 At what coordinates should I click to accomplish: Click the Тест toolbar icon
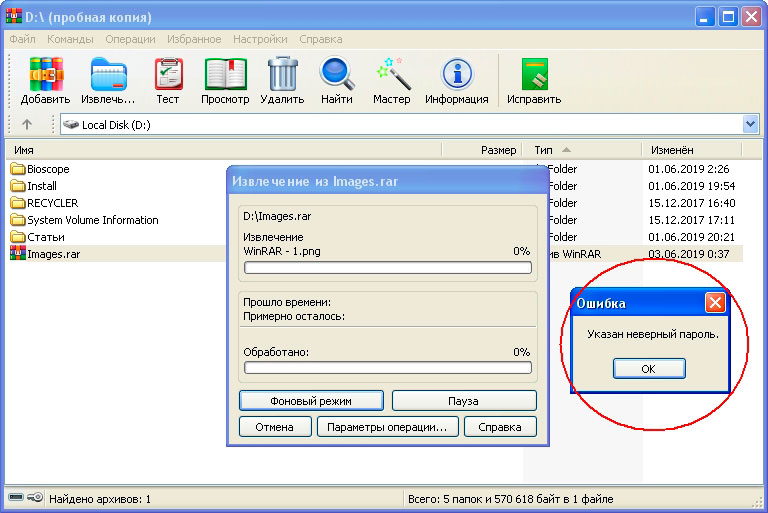(x=168, y=74)
